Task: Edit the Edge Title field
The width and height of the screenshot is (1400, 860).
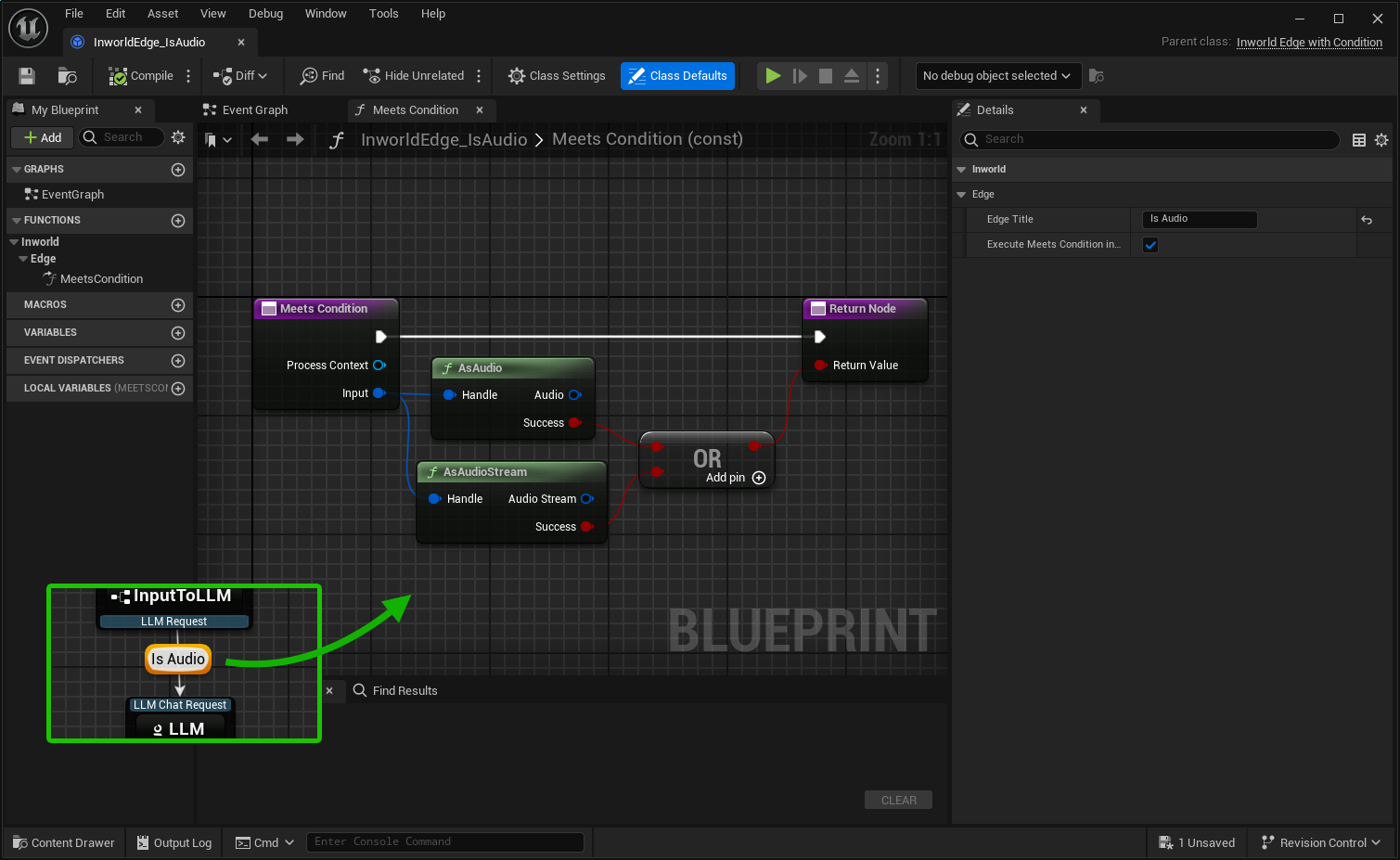Action: tap(1200, 219)
